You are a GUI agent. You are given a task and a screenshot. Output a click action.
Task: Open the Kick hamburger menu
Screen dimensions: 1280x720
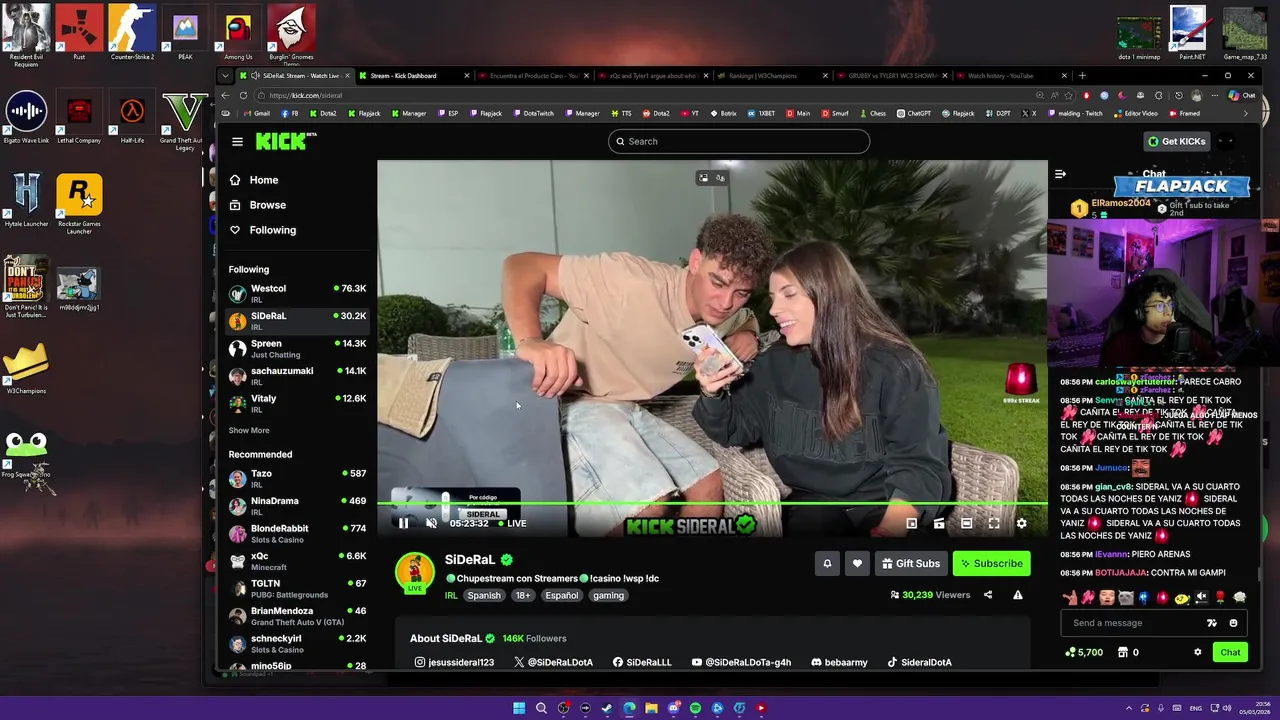pos(237,141)
